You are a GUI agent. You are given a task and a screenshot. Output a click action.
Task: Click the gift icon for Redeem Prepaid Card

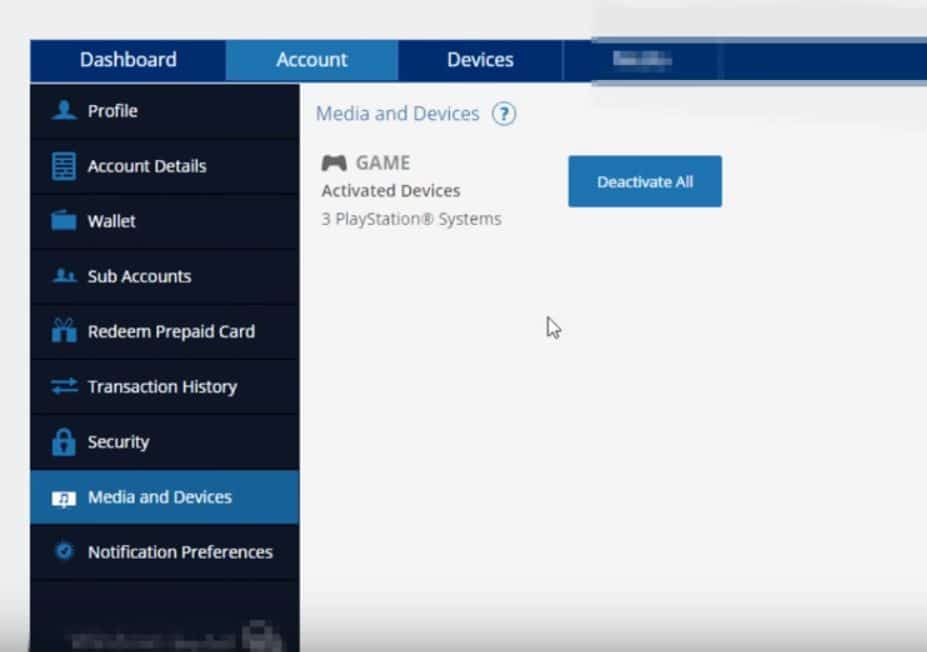point(64,331)
